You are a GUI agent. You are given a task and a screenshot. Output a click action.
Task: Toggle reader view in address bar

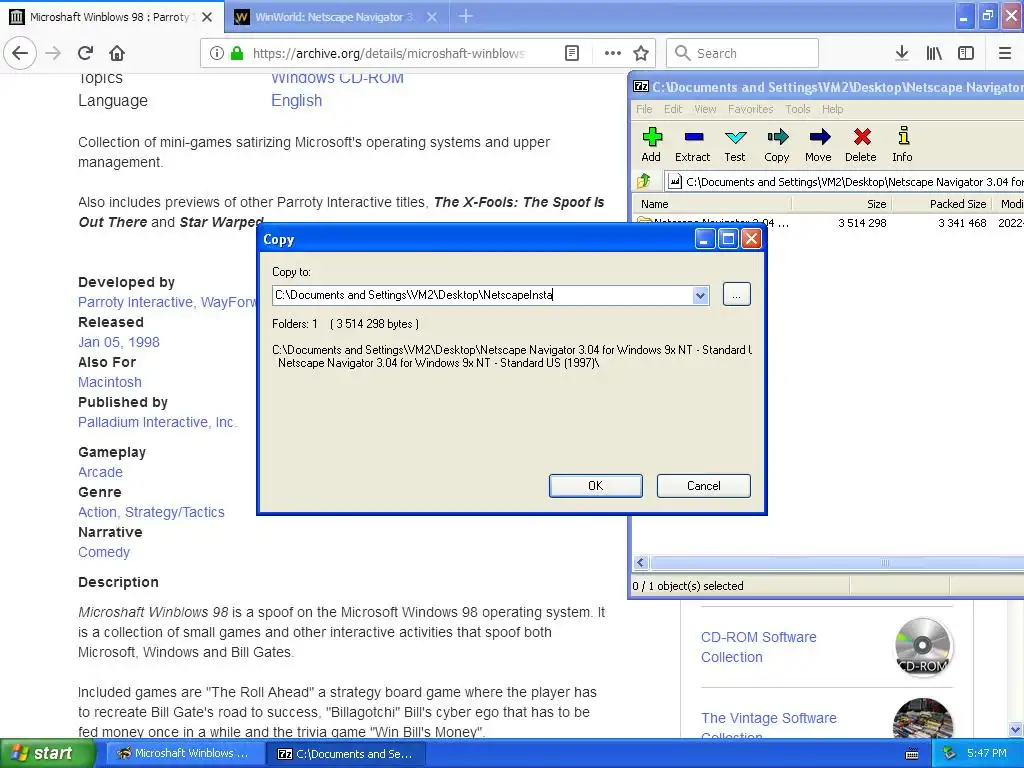571,53
